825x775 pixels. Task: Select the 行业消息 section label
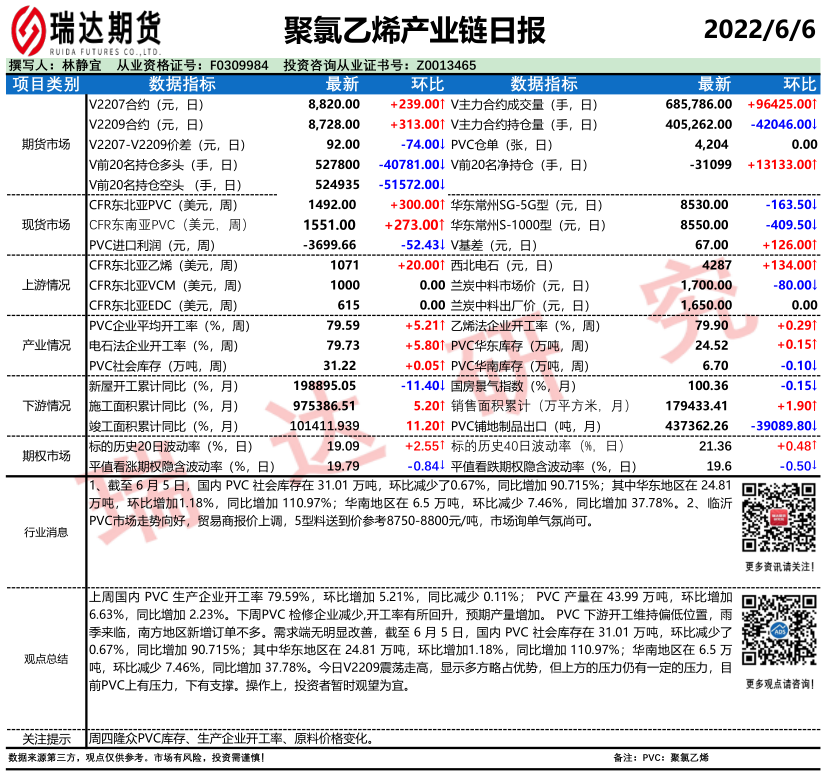(x=46, y=532)
